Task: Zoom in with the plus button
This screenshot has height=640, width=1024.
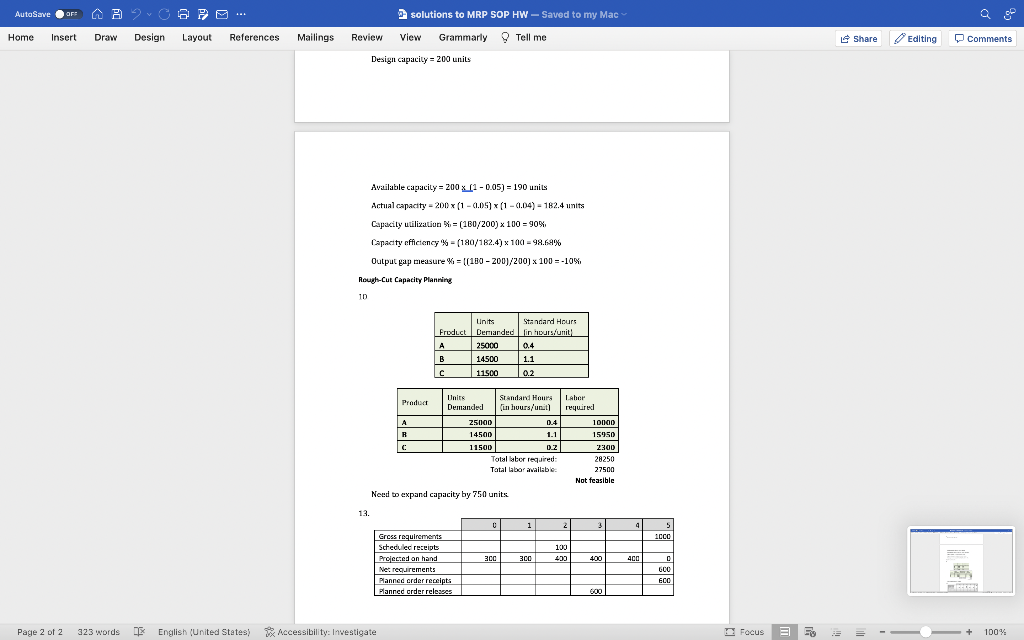Action: coord(969,632)
